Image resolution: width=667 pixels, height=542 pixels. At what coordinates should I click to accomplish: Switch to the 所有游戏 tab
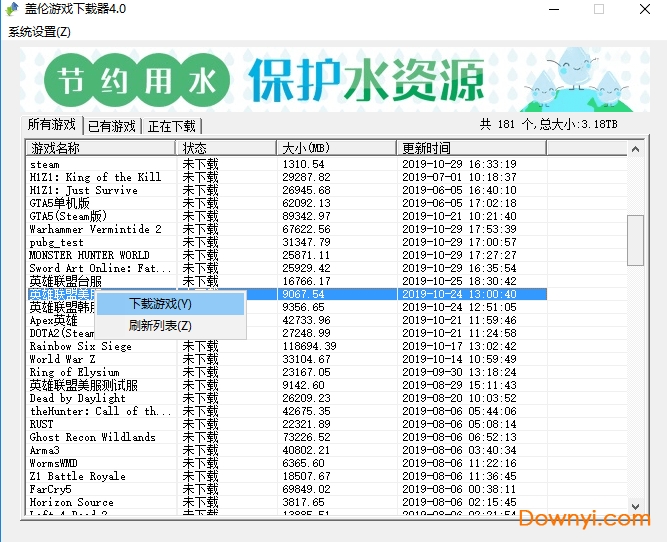tap(51, 125)
